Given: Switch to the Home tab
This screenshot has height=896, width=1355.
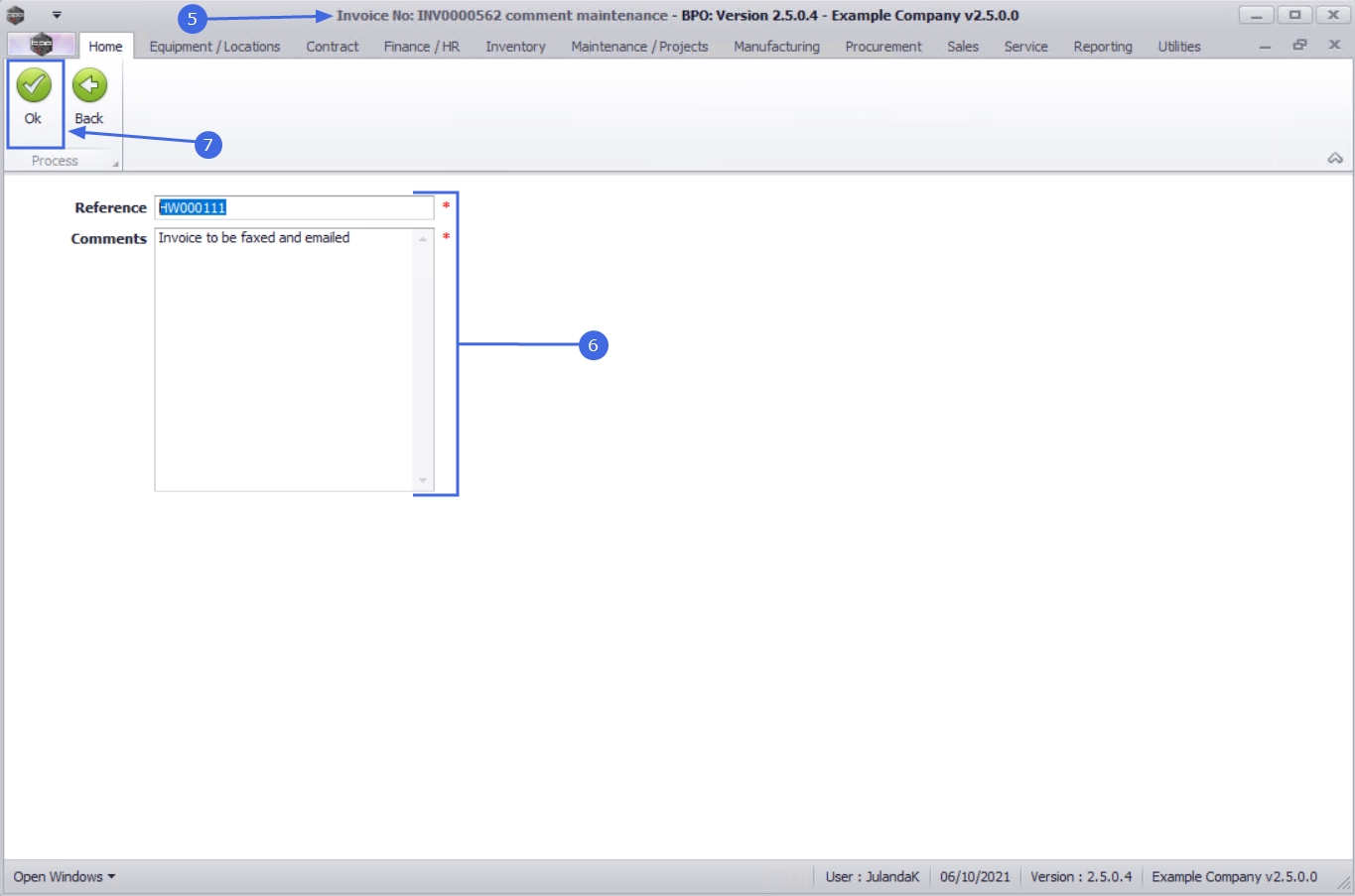Looking at the screenshot, I should 105,47.
